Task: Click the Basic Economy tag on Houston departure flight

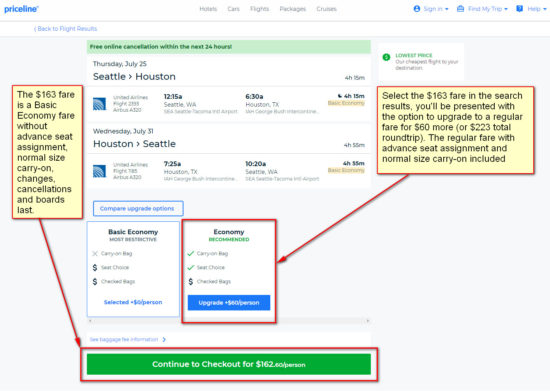Action: (346, 170)
